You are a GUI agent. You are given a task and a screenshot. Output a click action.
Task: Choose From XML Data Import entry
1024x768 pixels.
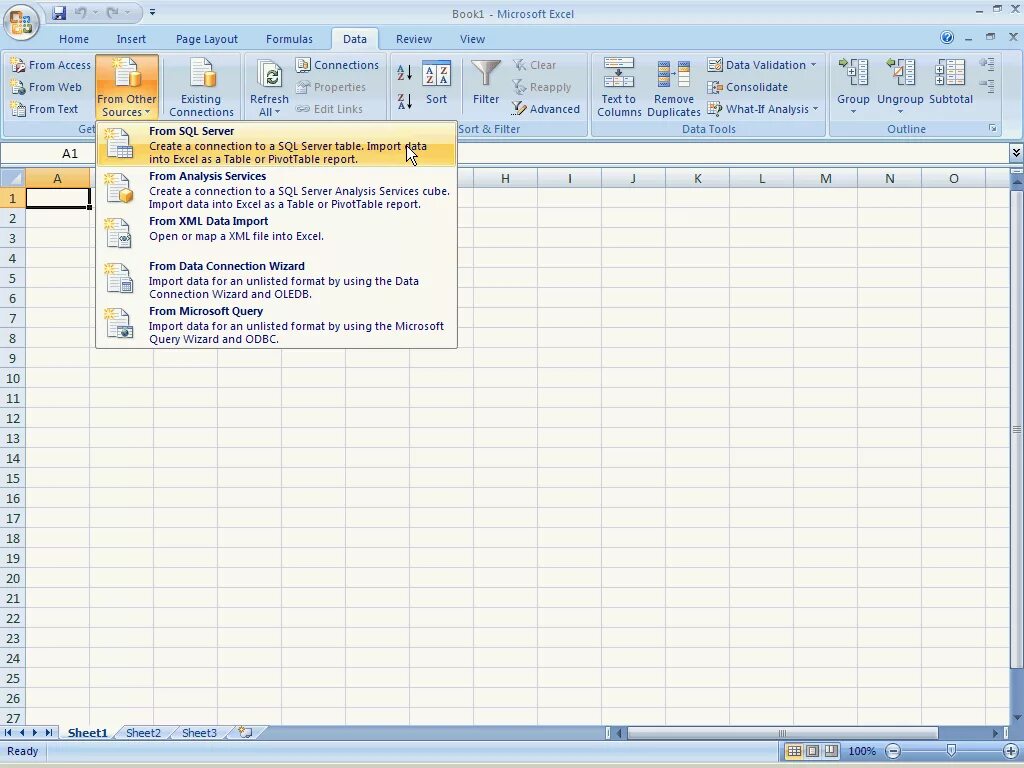pyautogui.click(x=276, y=234)
